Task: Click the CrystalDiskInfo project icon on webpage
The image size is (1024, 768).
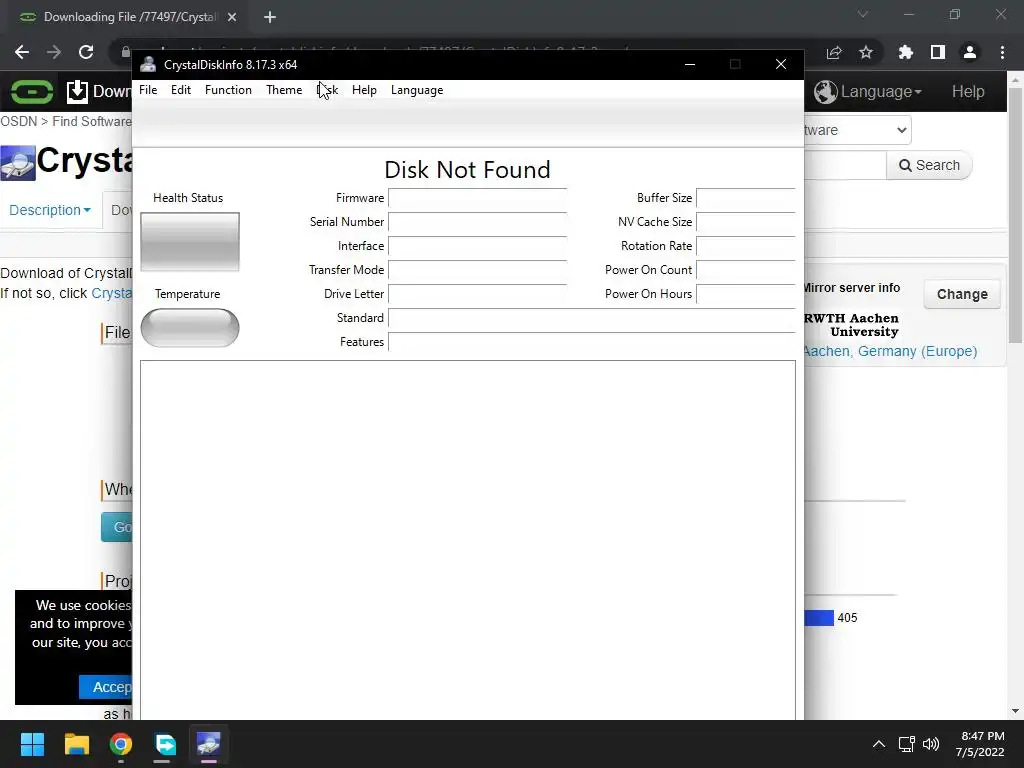Action: [x=18, y=163]
